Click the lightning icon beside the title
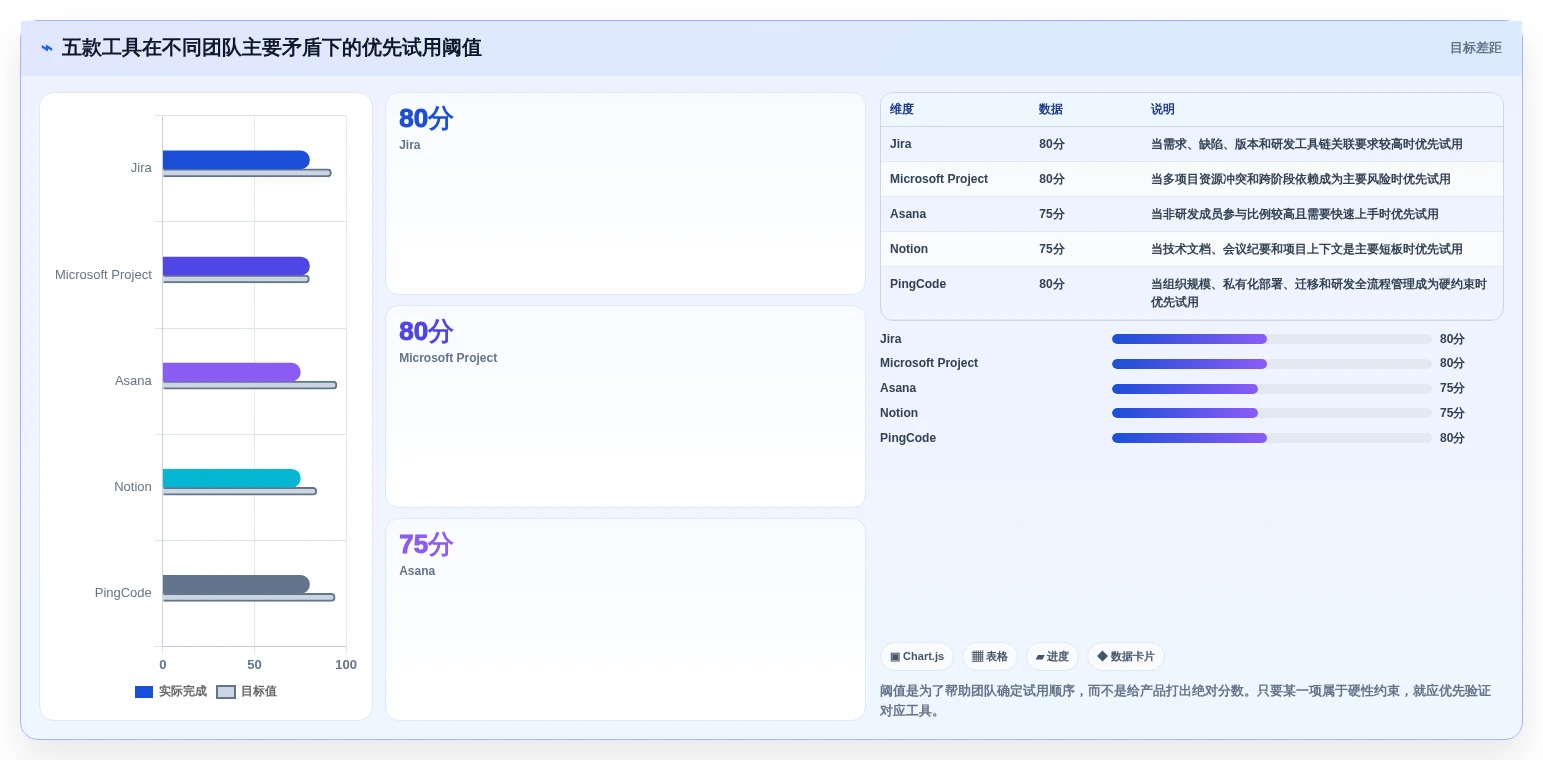1543x760 pixels. [47, 48]
